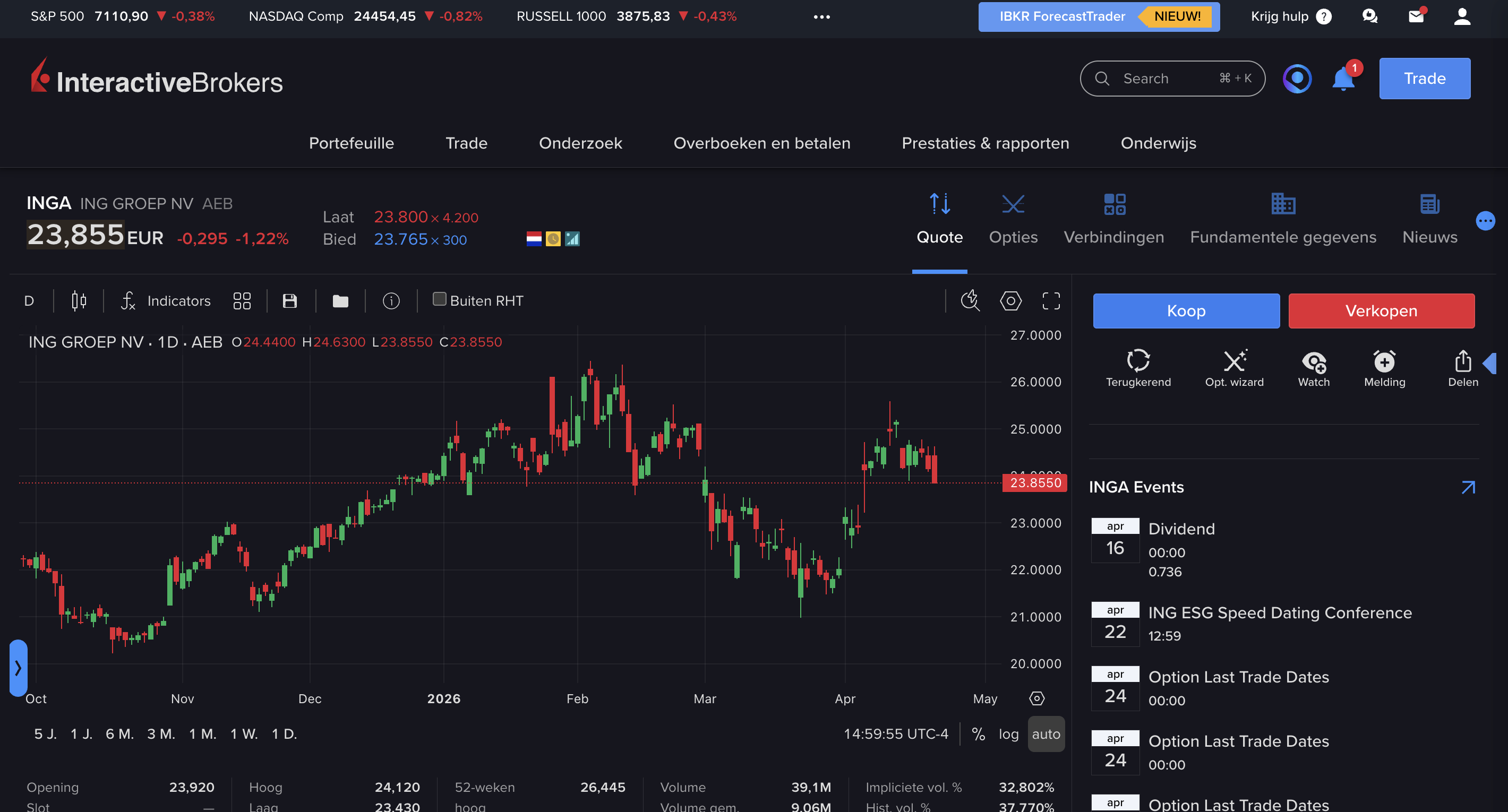The height and width of the screenshot is (812, 1508).
Task: Toggle auto scale on chart
Action: pos(1046,734)
